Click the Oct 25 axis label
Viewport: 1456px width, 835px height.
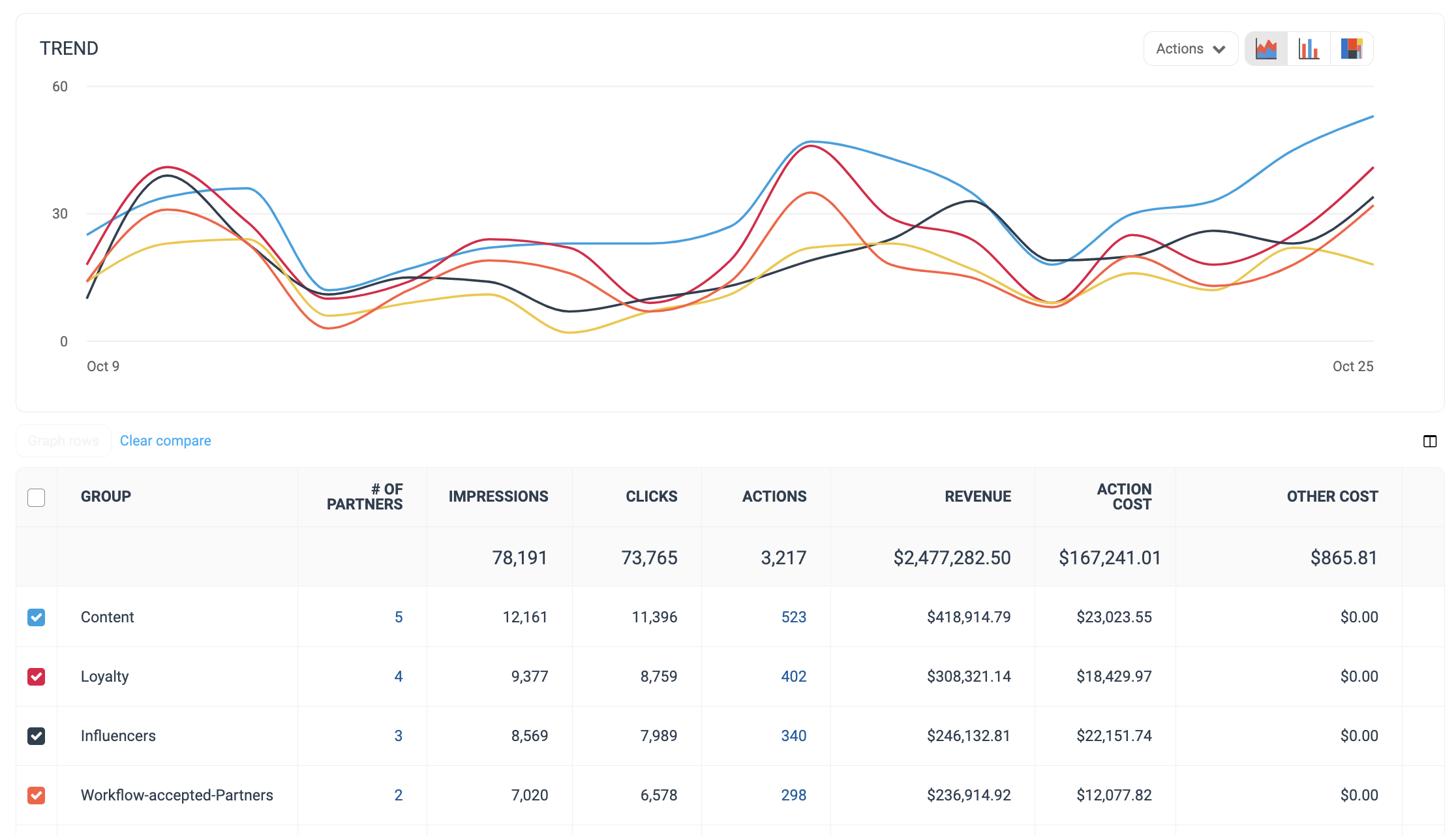1353,367
